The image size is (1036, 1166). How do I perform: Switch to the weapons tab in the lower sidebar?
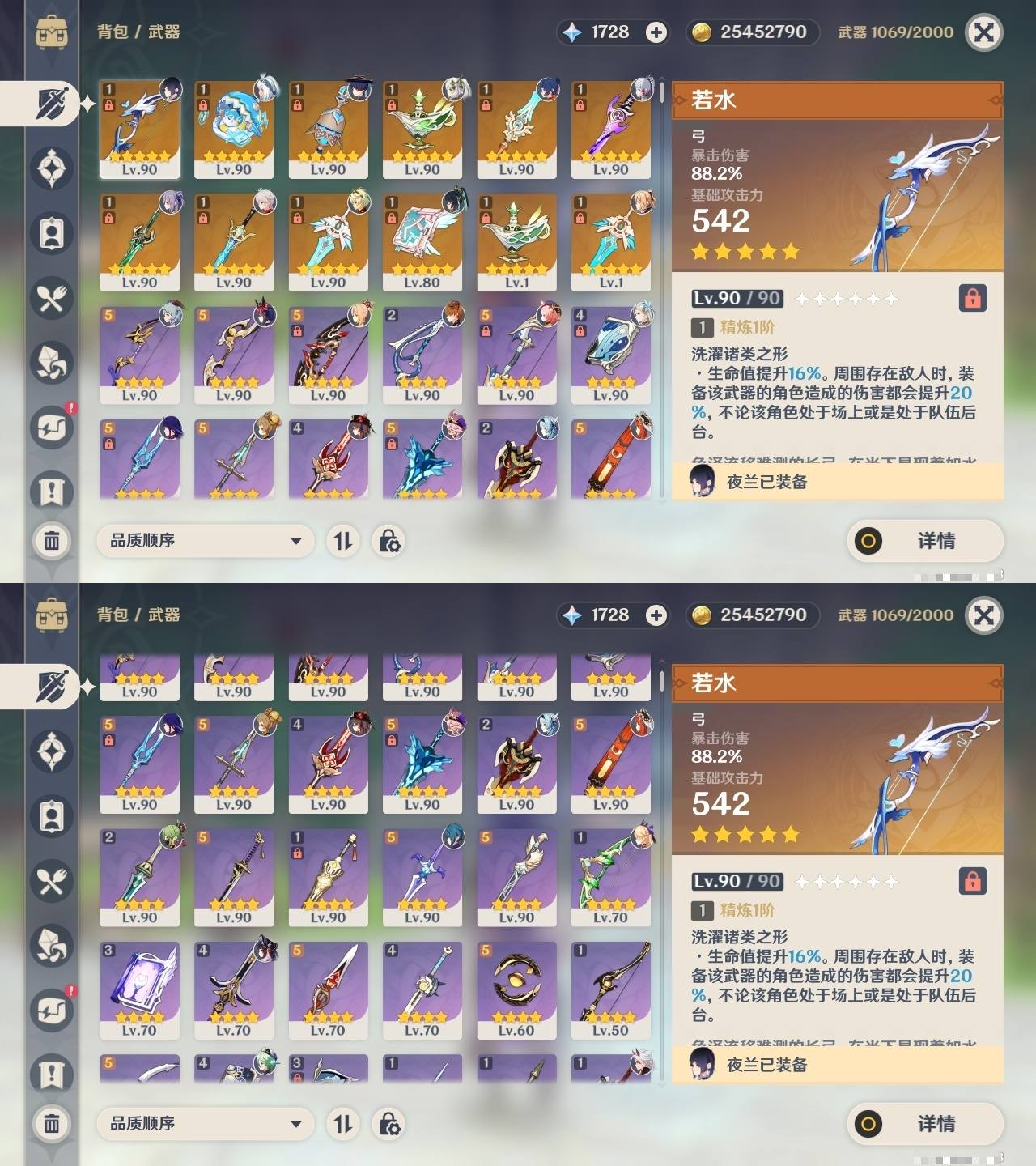click(x=52, y=687)
